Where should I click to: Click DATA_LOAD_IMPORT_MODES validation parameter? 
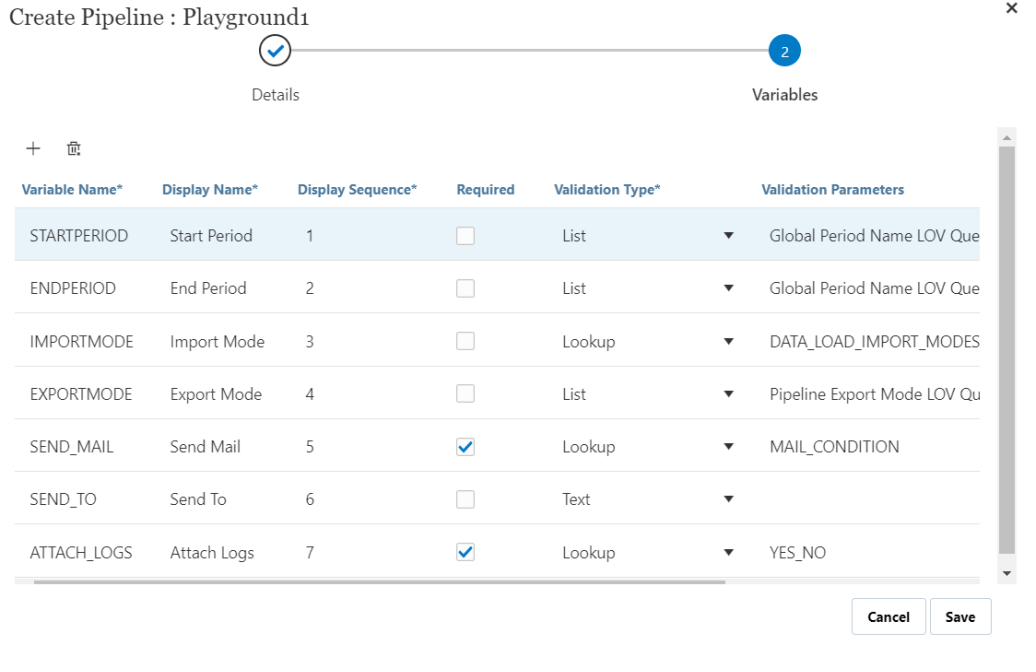click(874, 342)
